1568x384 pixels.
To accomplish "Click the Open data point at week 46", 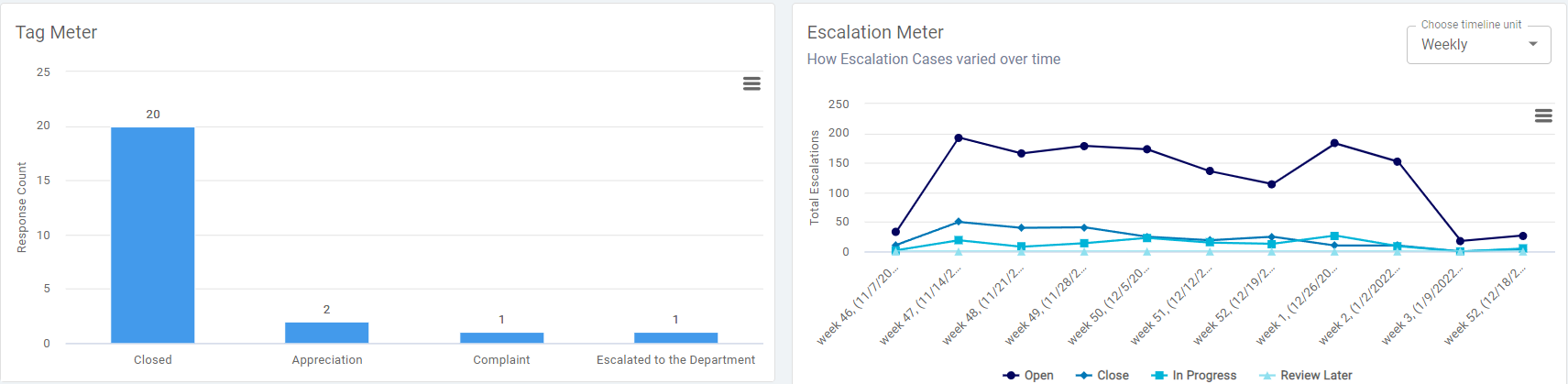I will point(895,232).
